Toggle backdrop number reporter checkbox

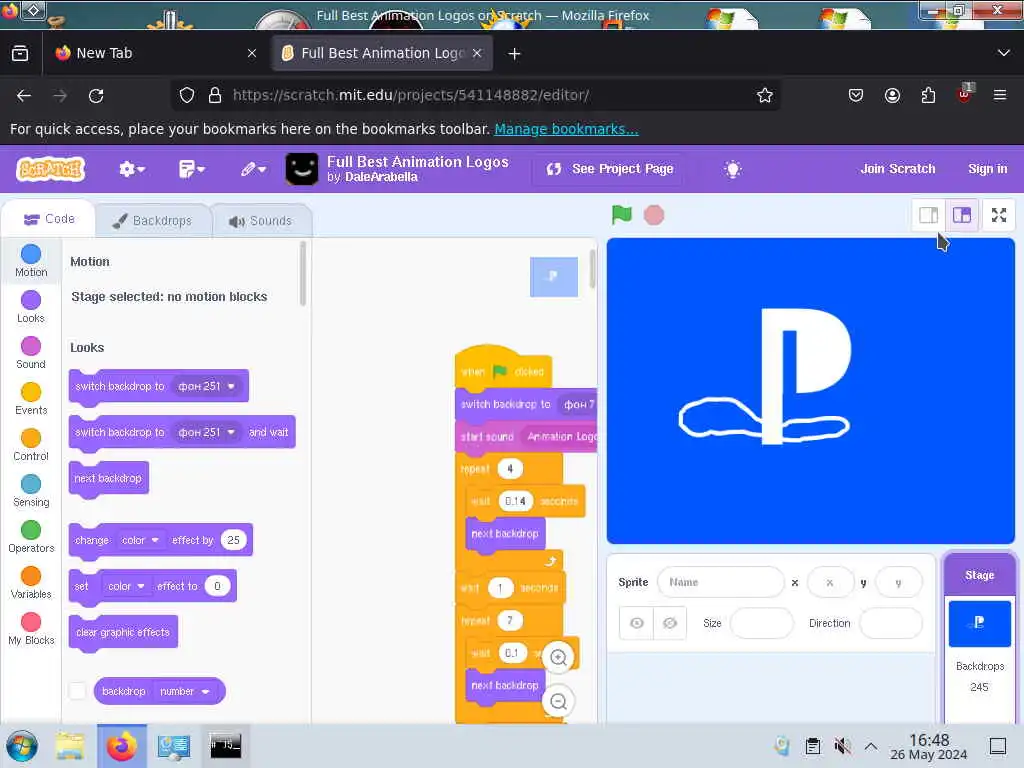coord(77,691)
